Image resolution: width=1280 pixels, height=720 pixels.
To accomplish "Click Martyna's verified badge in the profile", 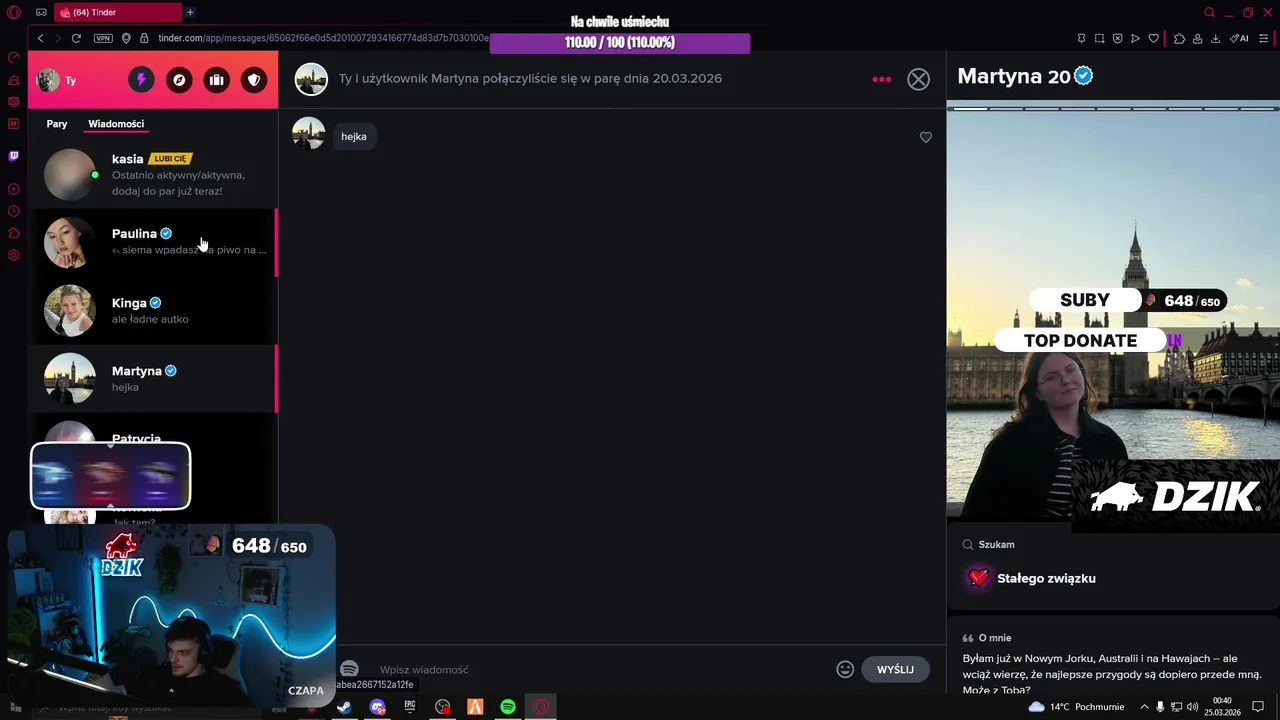I will point(1083,76).
